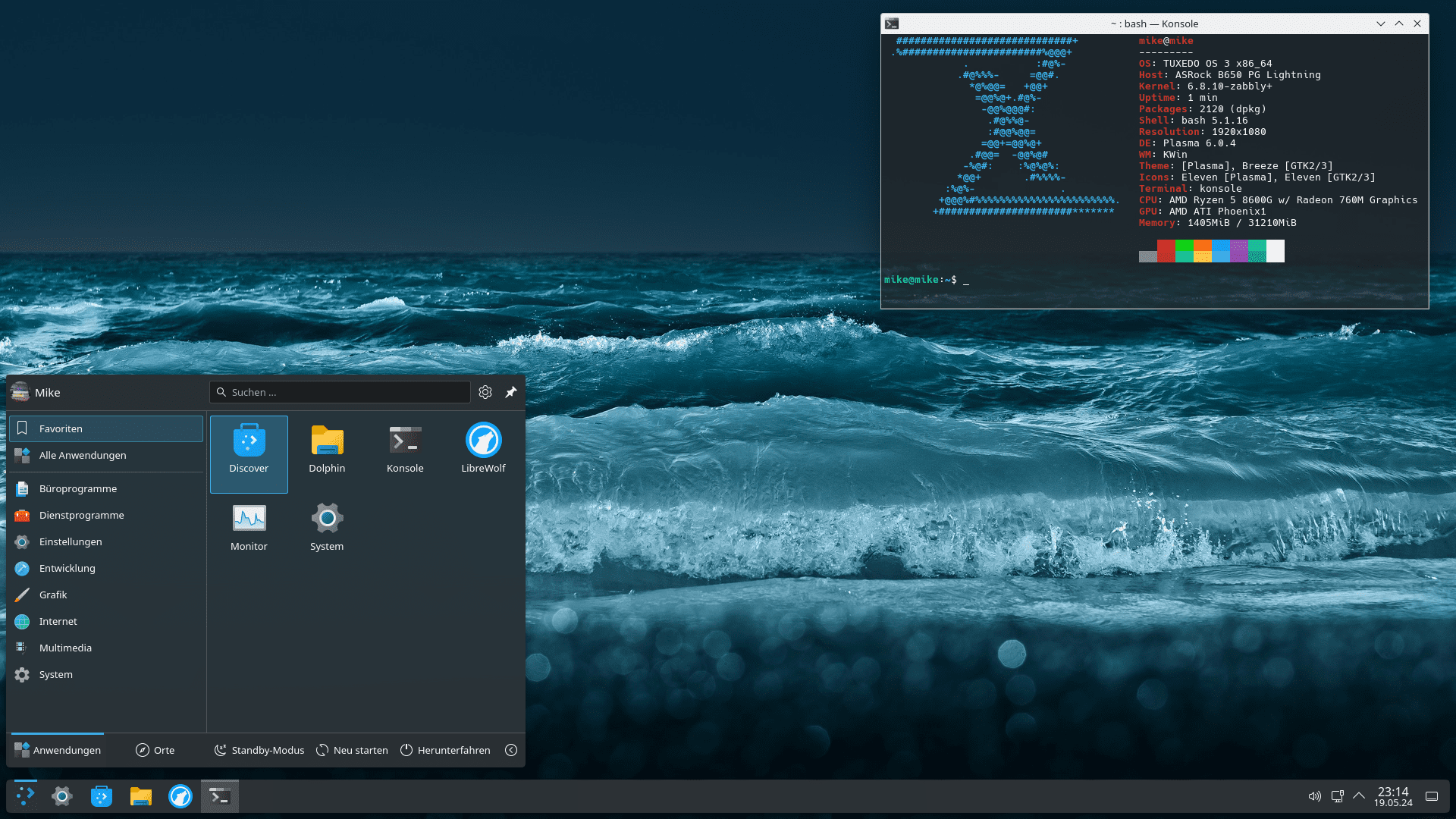The width and height of the screenshot is (1456, 819).
Task: Open the Einstellungen category
Action: pyautogui.click(x=106, y=541)
